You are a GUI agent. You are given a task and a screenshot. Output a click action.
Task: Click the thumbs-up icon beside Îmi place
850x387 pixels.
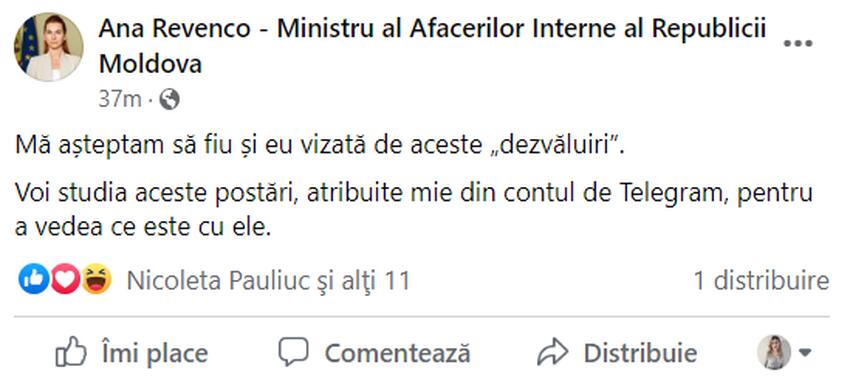[x=71, y=352]
